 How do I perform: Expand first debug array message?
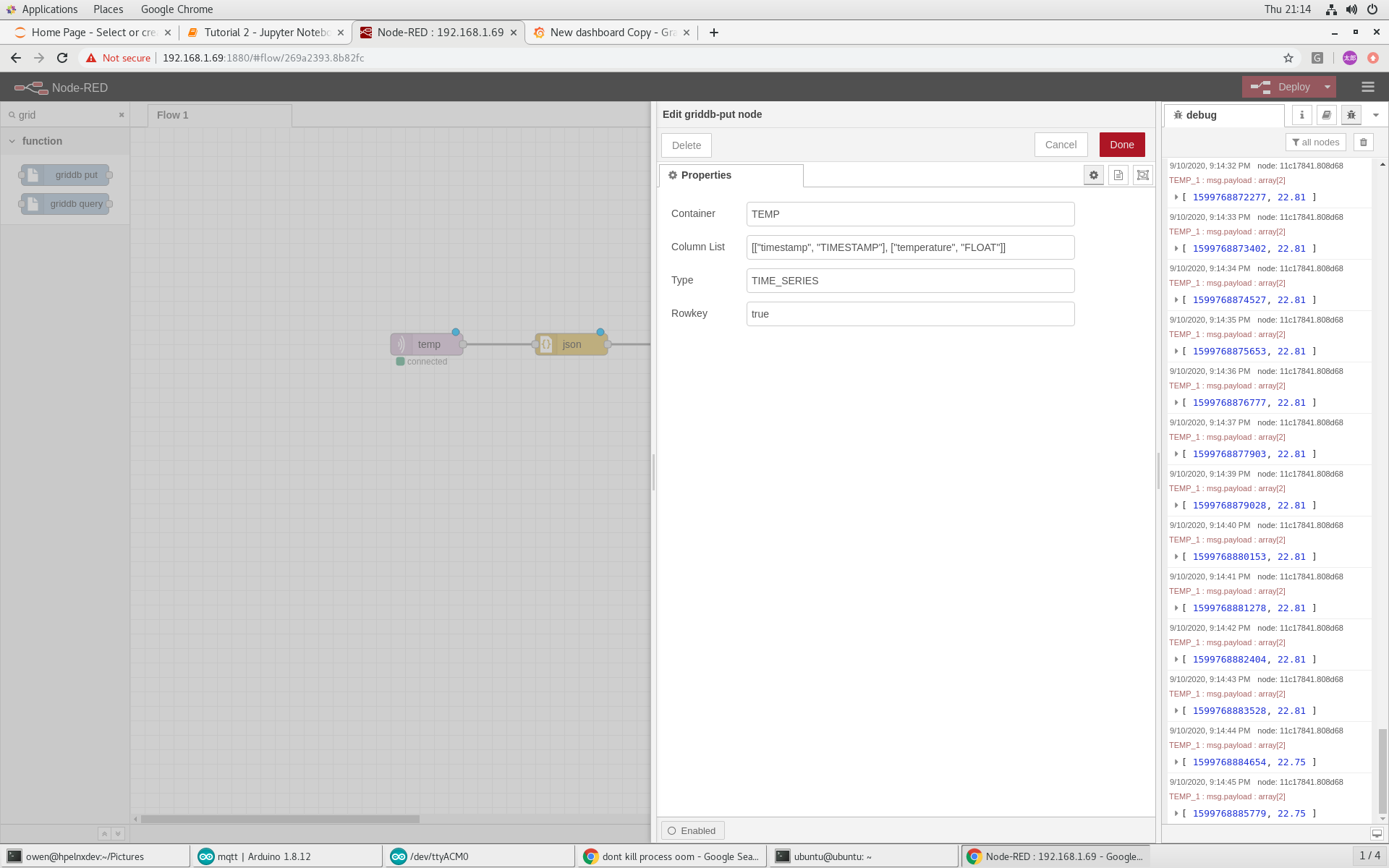pyautogui.click(x=1176, y=197)
